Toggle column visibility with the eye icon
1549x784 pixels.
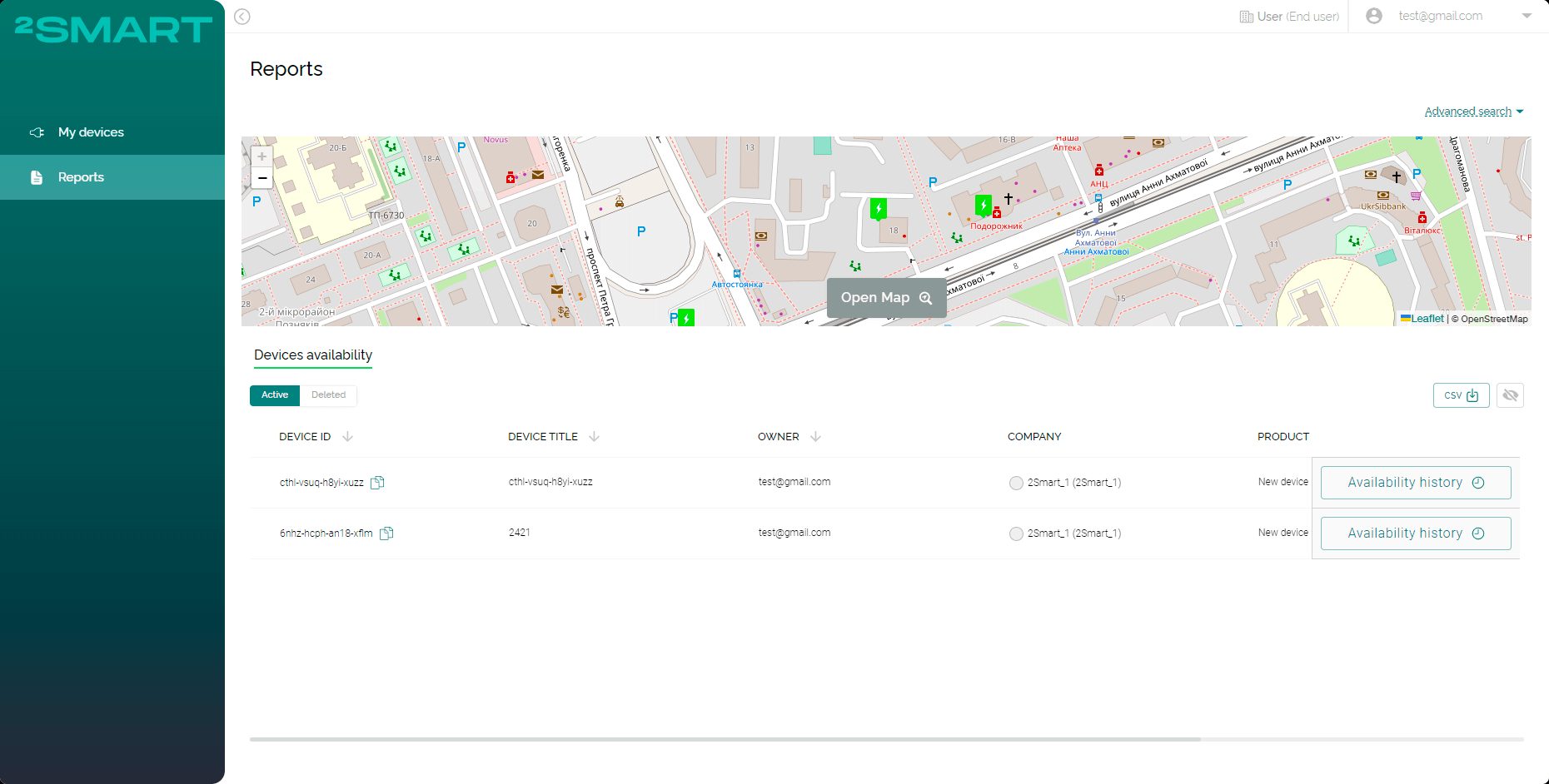(x=1510, y=395)
